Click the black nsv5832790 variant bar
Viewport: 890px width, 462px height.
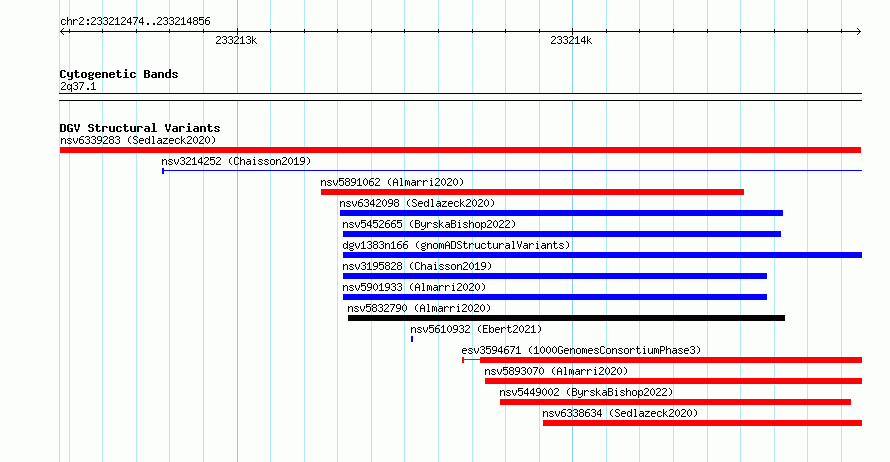click(566, 318)
